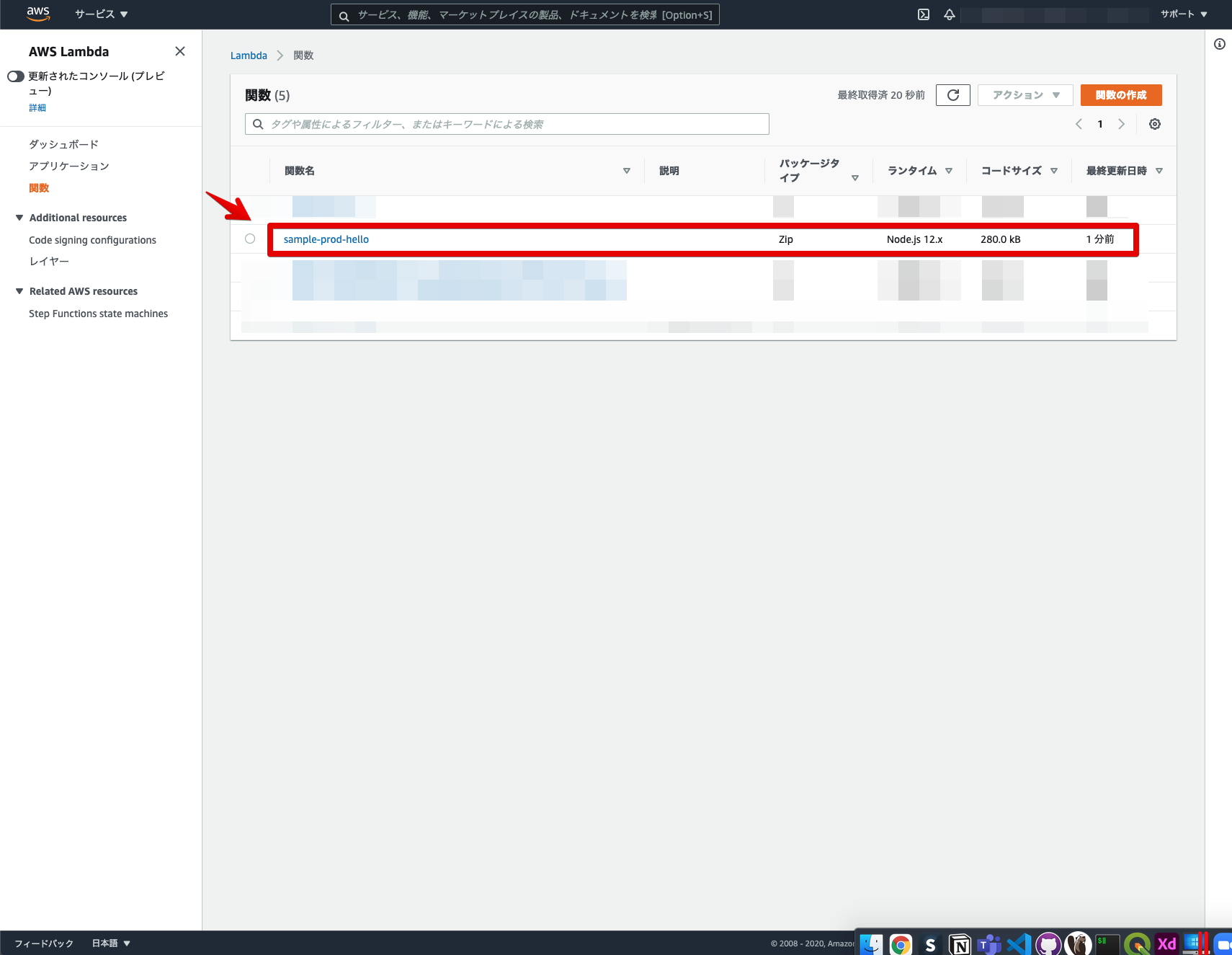Open the サポート menu dropdown
1232x955 pixels.
[x=1184, y=14]
